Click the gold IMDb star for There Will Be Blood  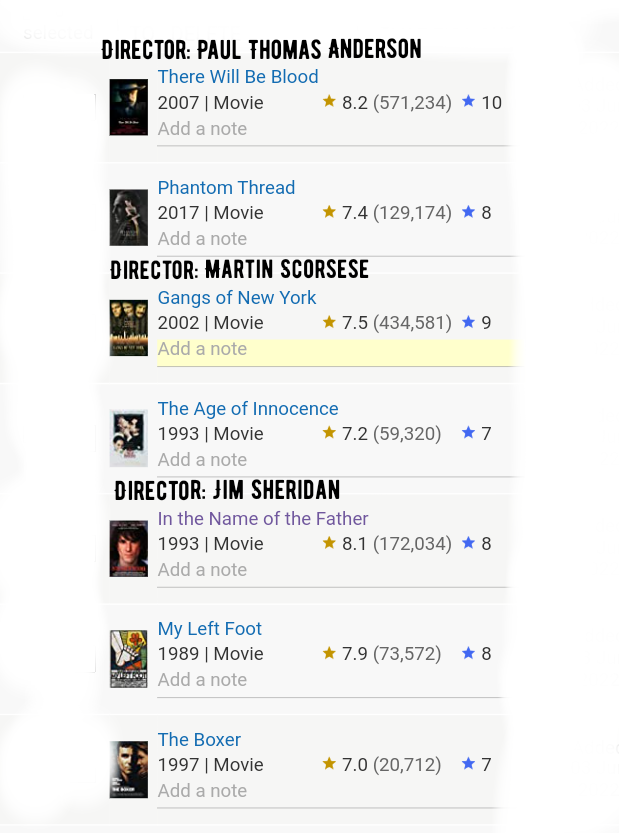coord(329,101)
